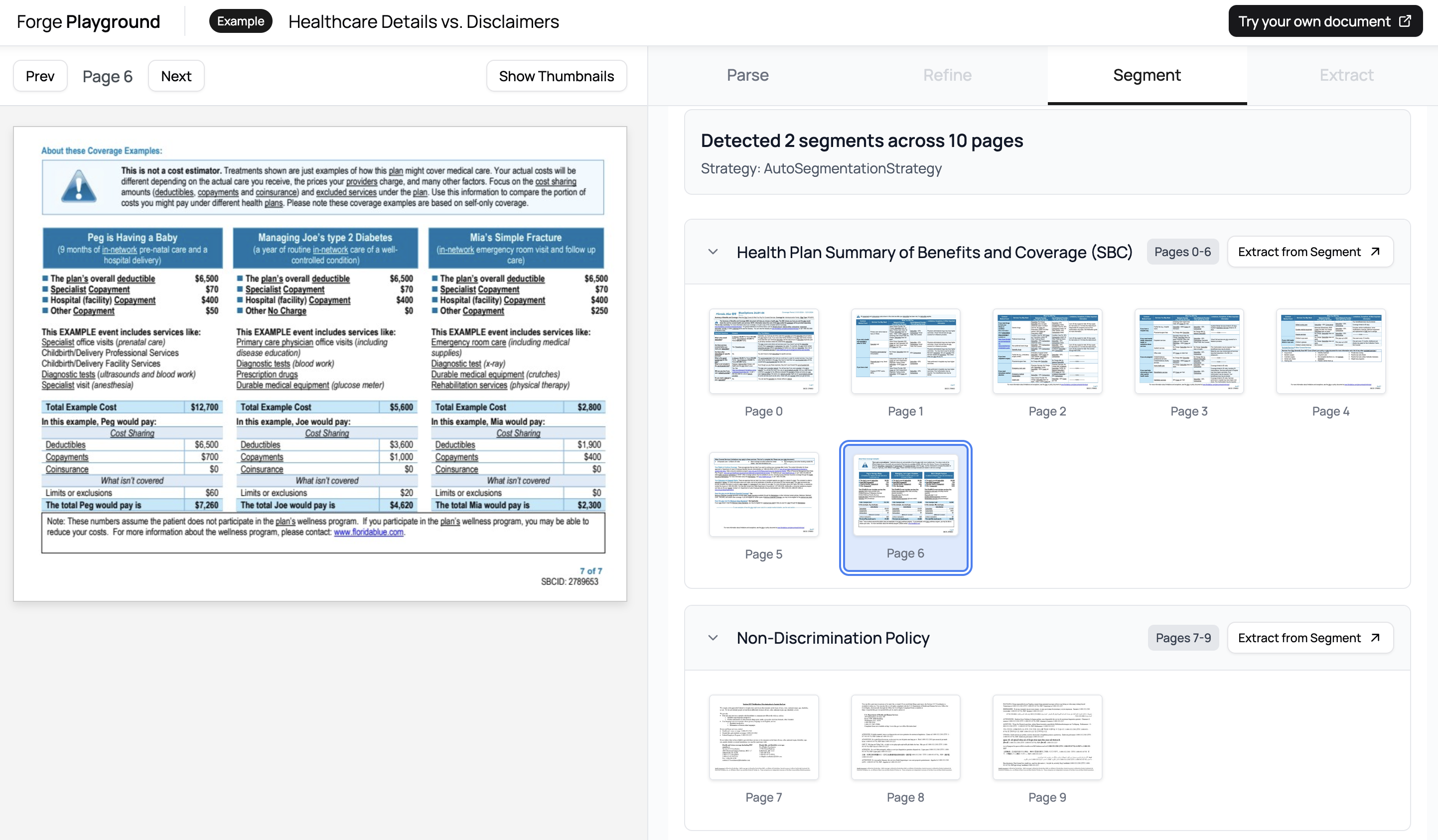
Task: Click arrow icon on SBC Extract from Segment
Action: coord(1375,252)
